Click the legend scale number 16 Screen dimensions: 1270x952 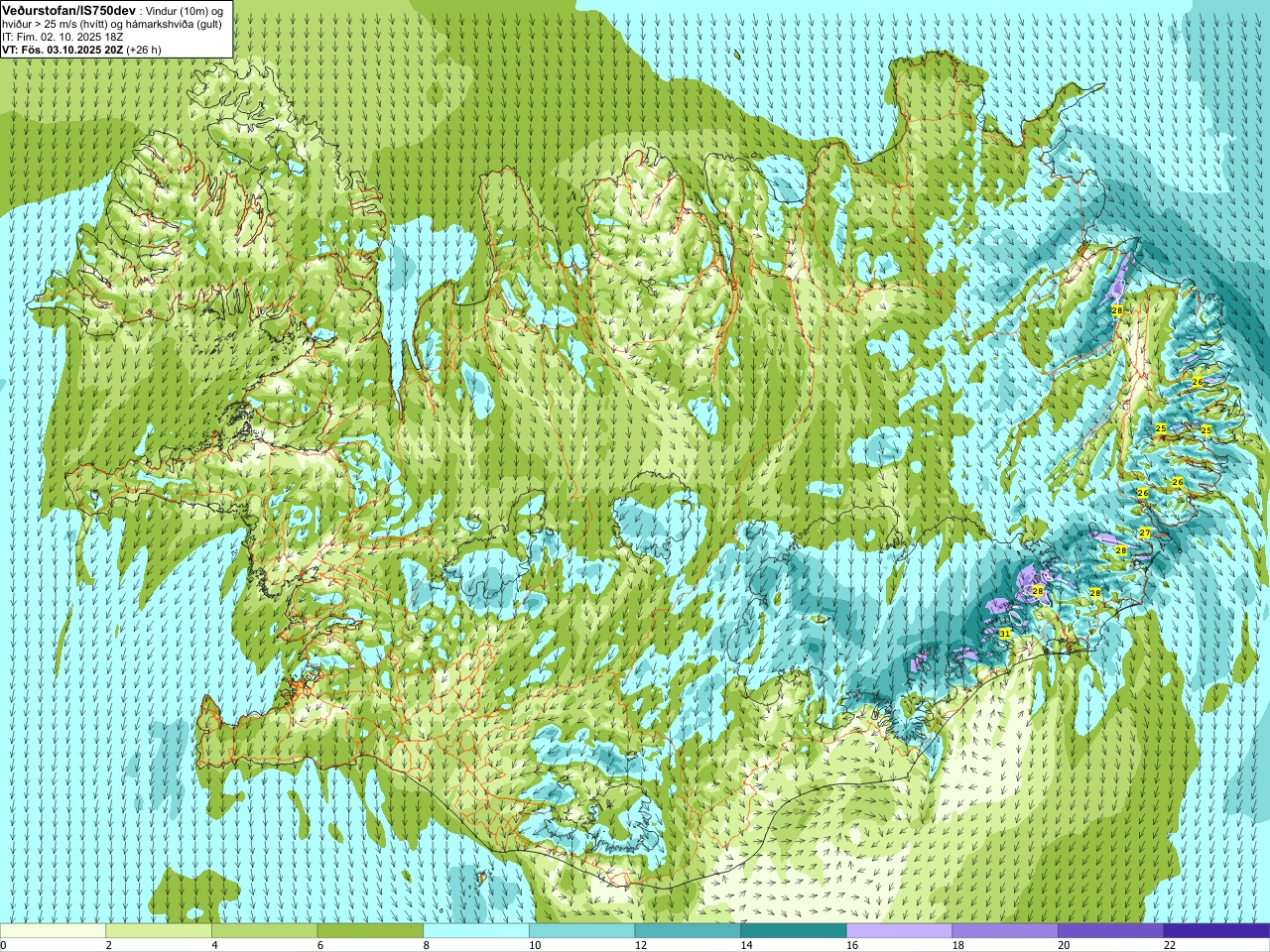(x=852, y=945)
